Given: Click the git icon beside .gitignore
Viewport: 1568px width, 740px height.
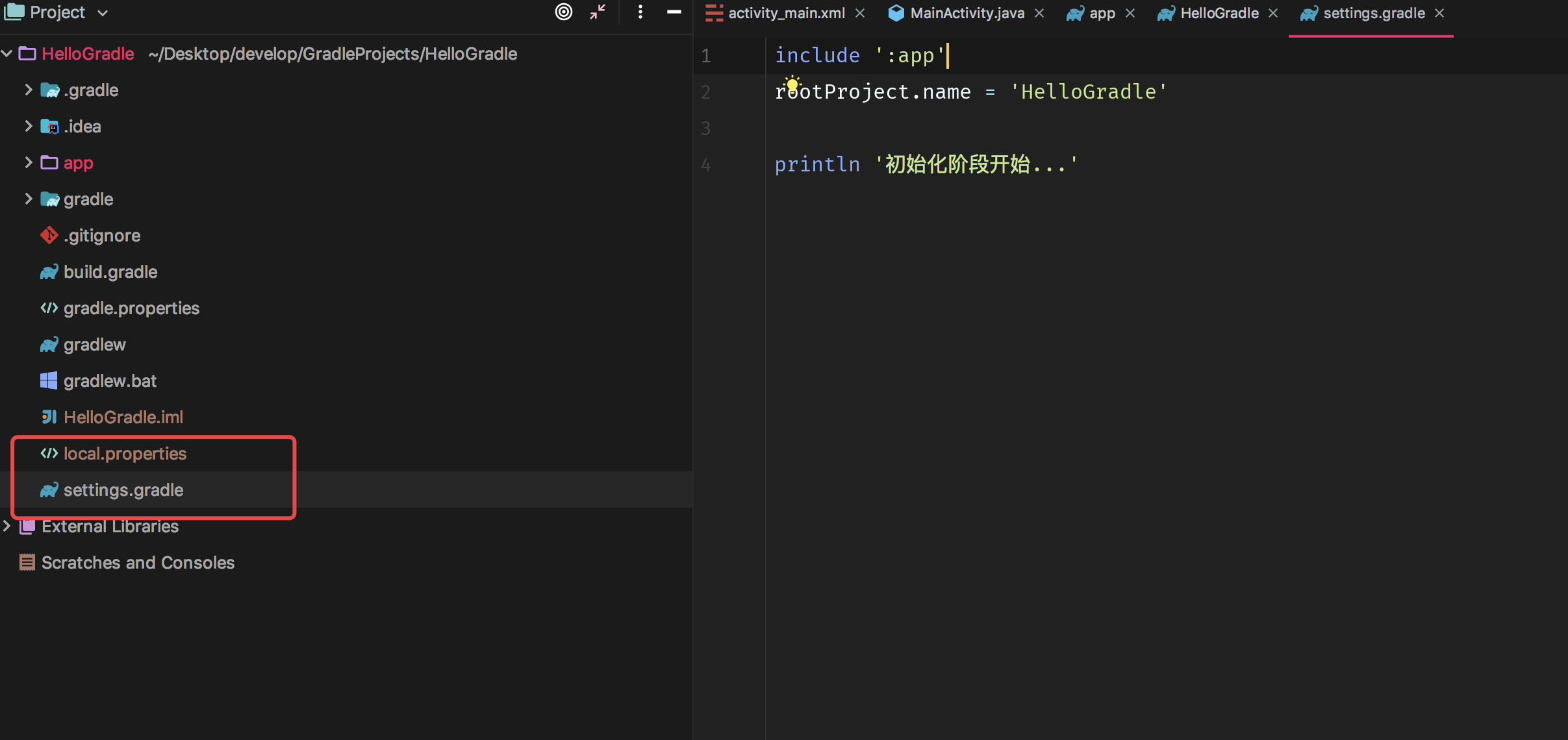Looking at the screenshot, I should pos(49,235).
